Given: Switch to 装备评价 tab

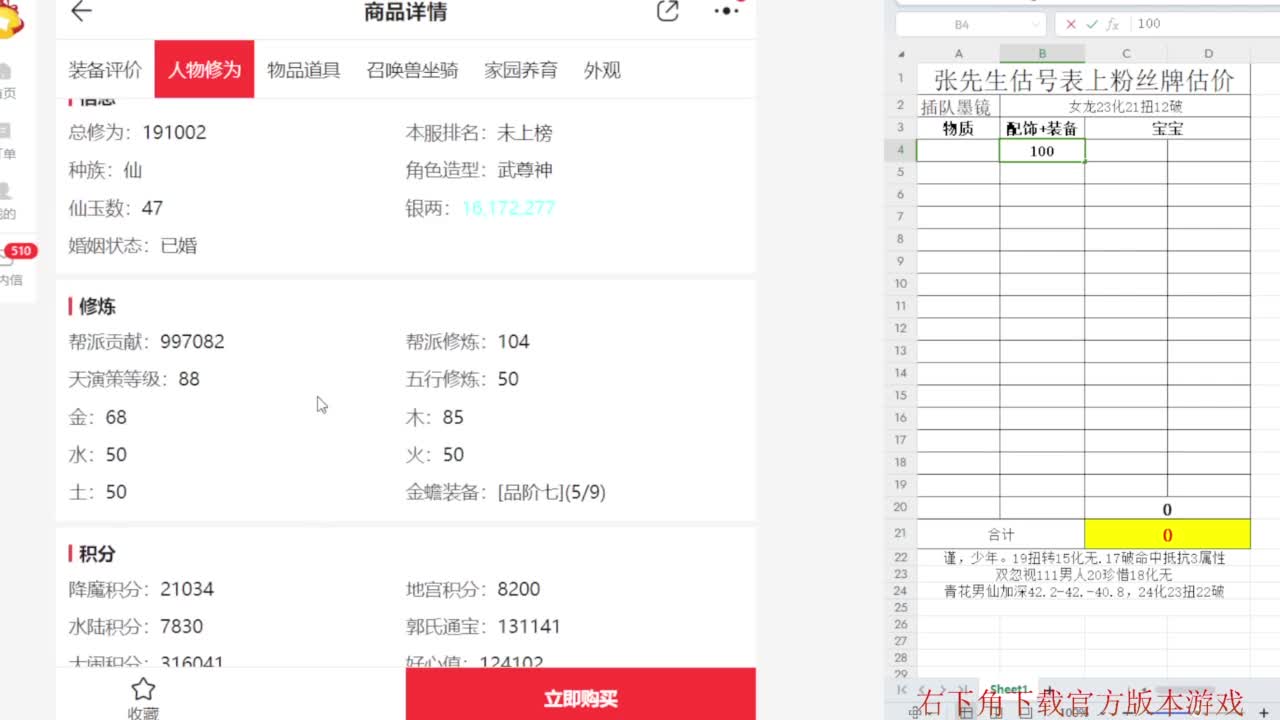Looking at the screenshot, I should coord(105,70).
